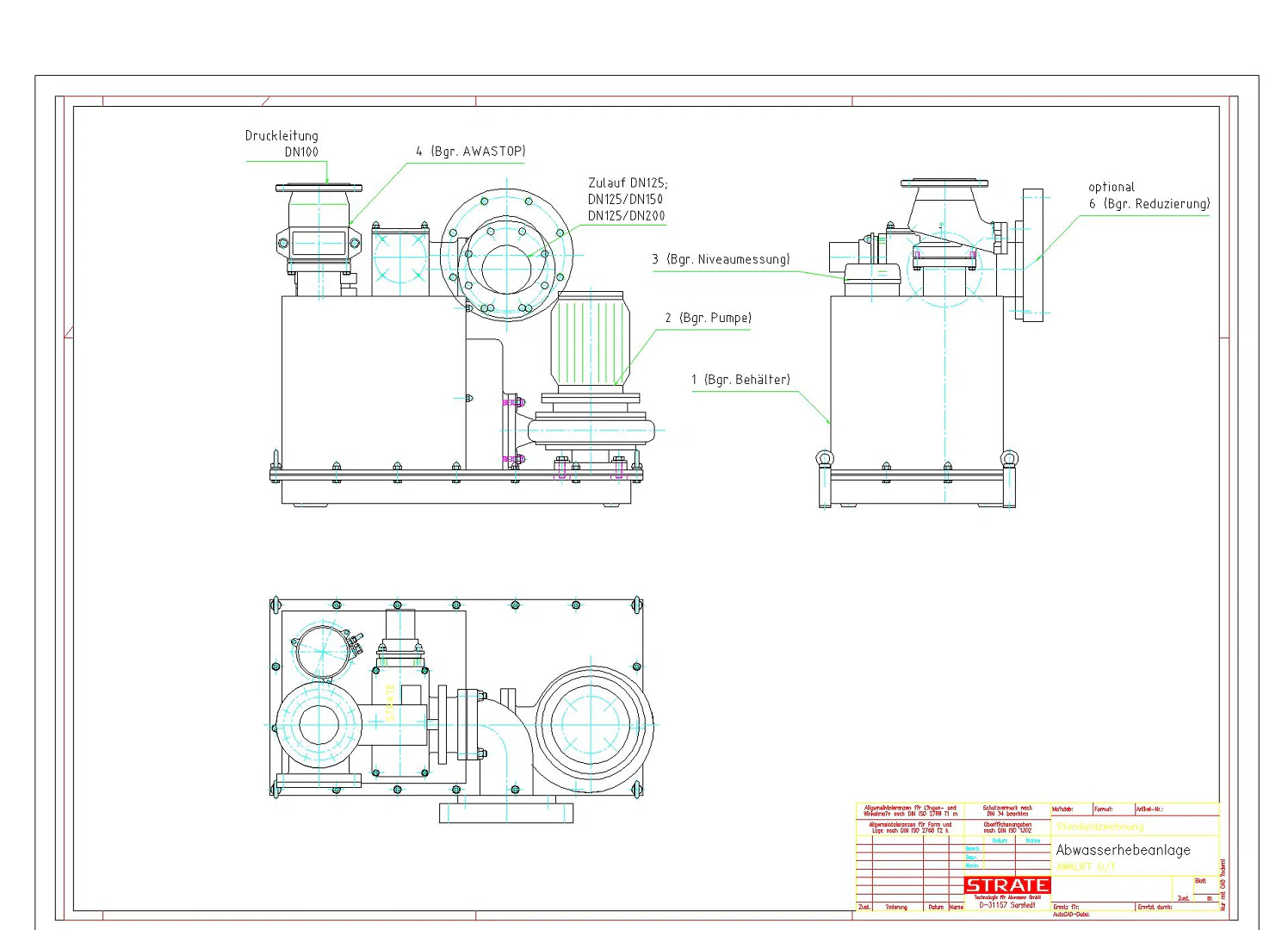Click the 'Format:' field label
The image size is (1288, 930).
point(1104,809)
